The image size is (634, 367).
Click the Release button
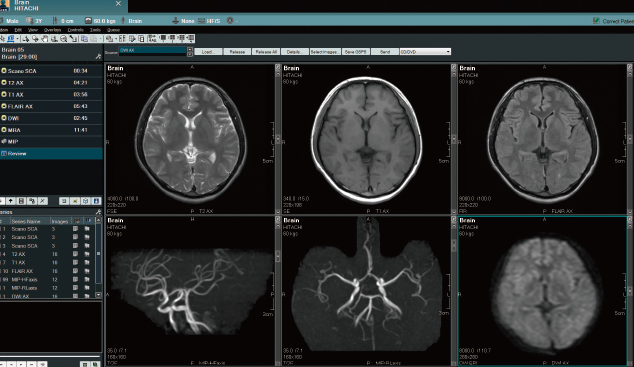[237, 52]
